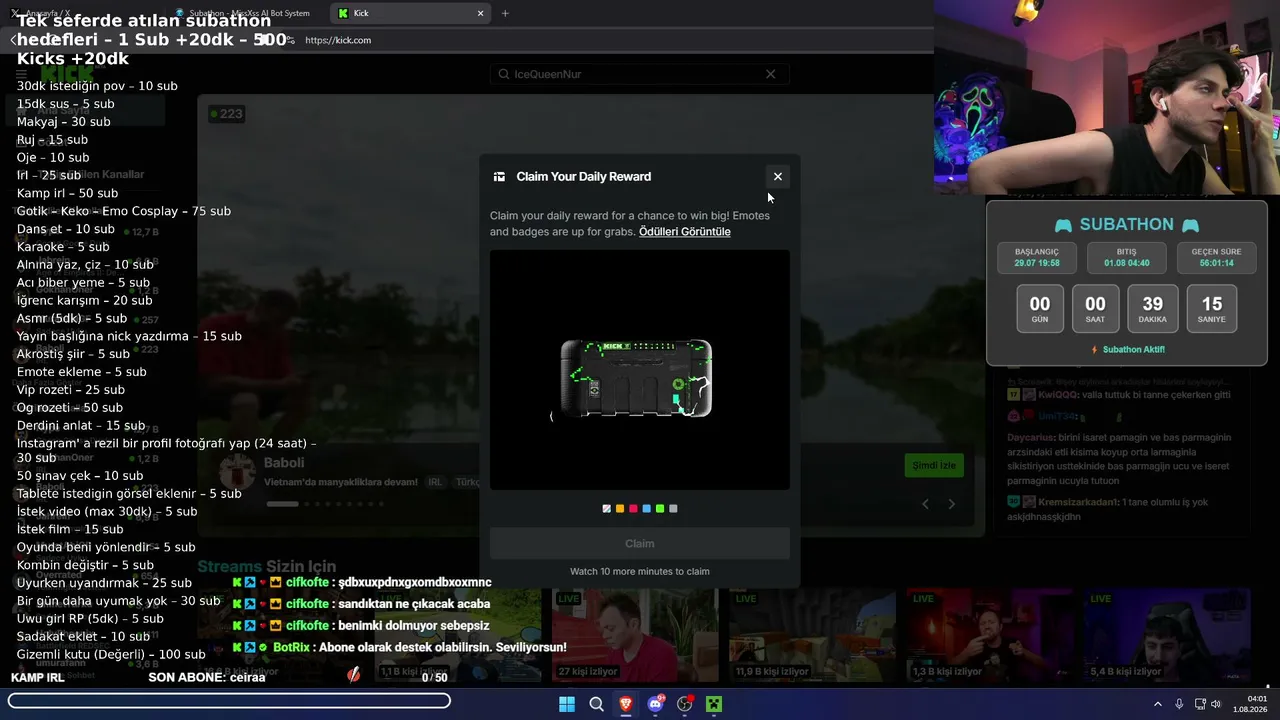The image size is (1280, 720).
Task: Click the 223 viewer count badge
Action: pyautogui.click(x=227, y=114)
